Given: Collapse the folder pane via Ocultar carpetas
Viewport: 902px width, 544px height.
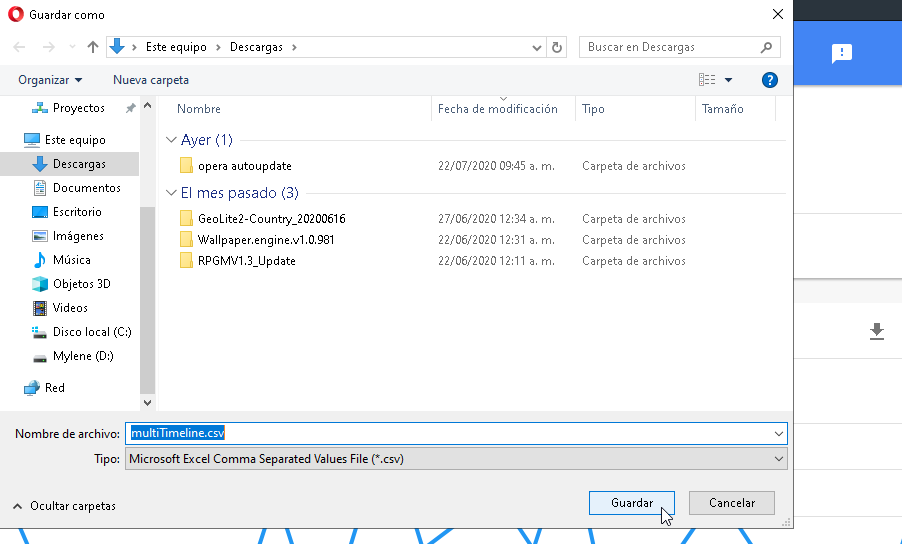Looking at the screenshot, I should pos(64,506).
